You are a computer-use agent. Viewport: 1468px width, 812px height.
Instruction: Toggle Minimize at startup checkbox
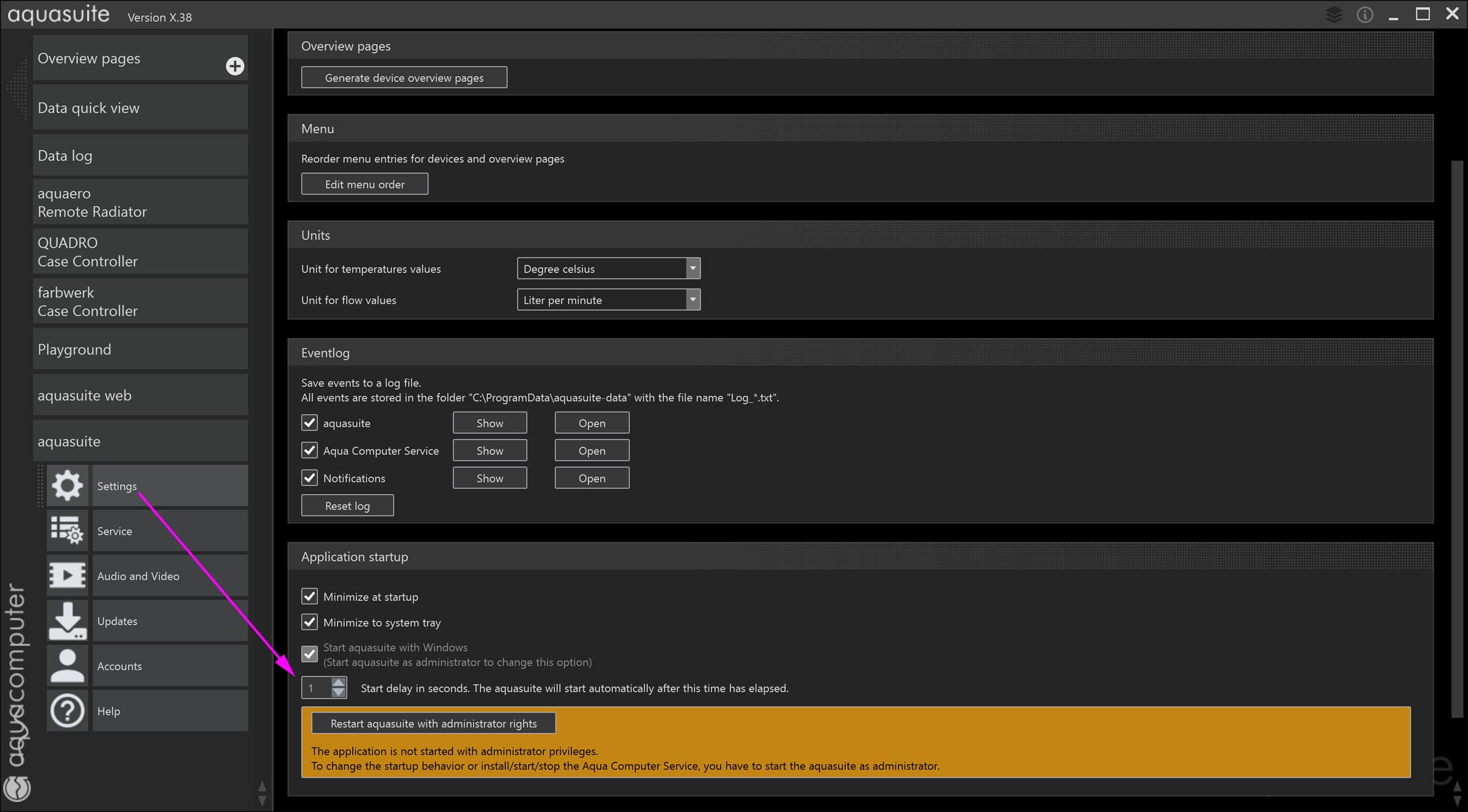(310, 596)
